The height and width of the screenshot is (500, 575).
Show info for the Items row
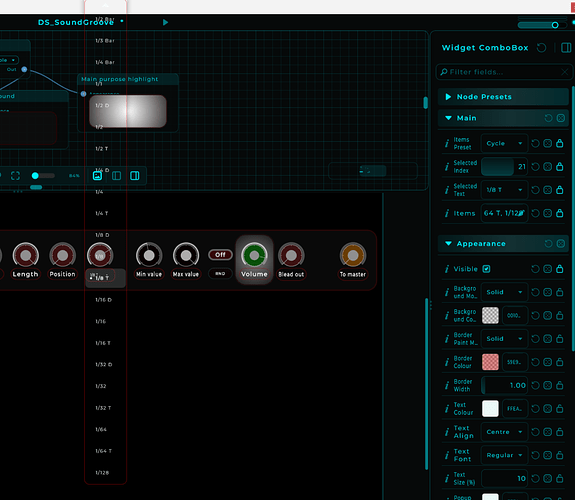point(447,213)
